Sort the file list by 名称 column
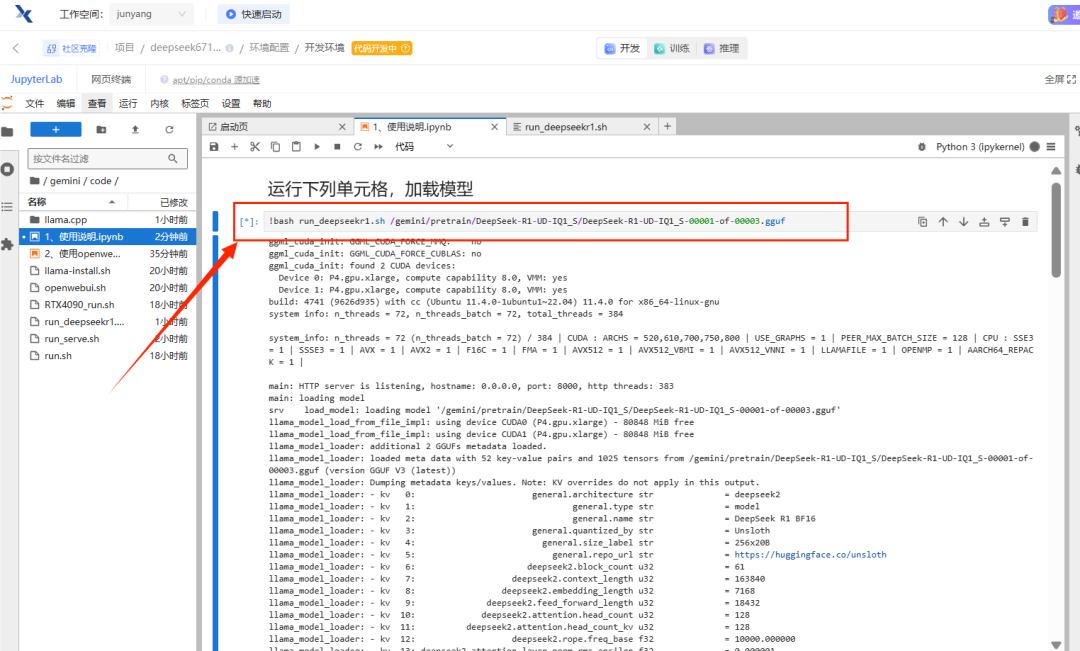1080x651 pixels. coord(72,202)
